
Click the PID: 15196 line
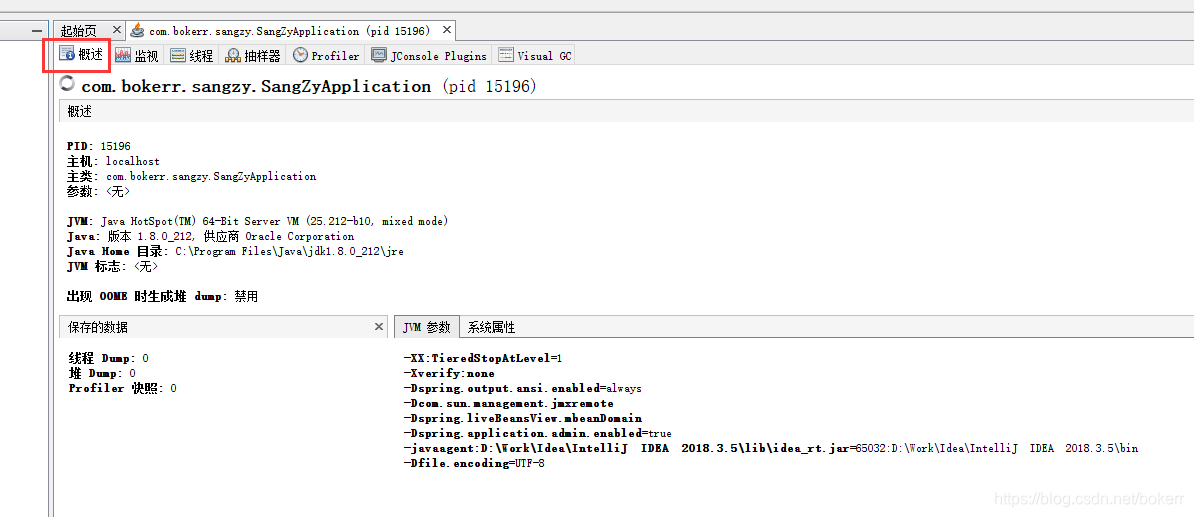pos(99,146)
